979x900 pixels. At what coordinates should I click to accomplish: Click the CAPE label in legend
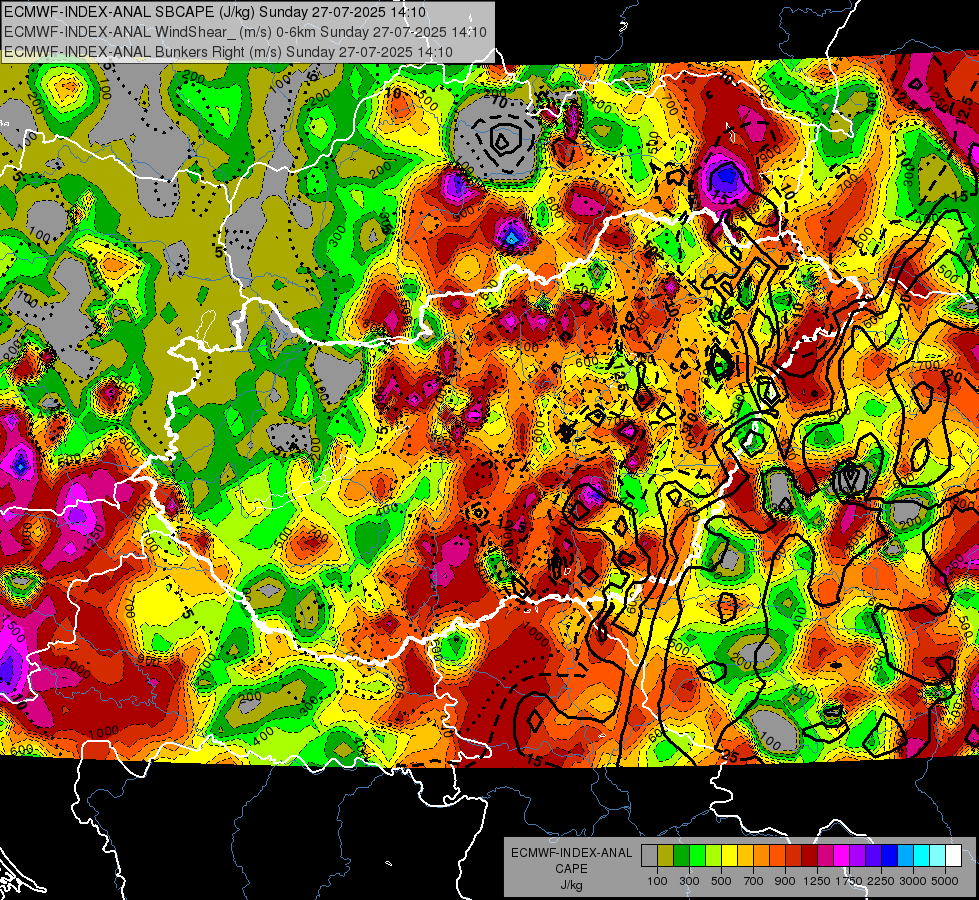(x=571, y=869)
